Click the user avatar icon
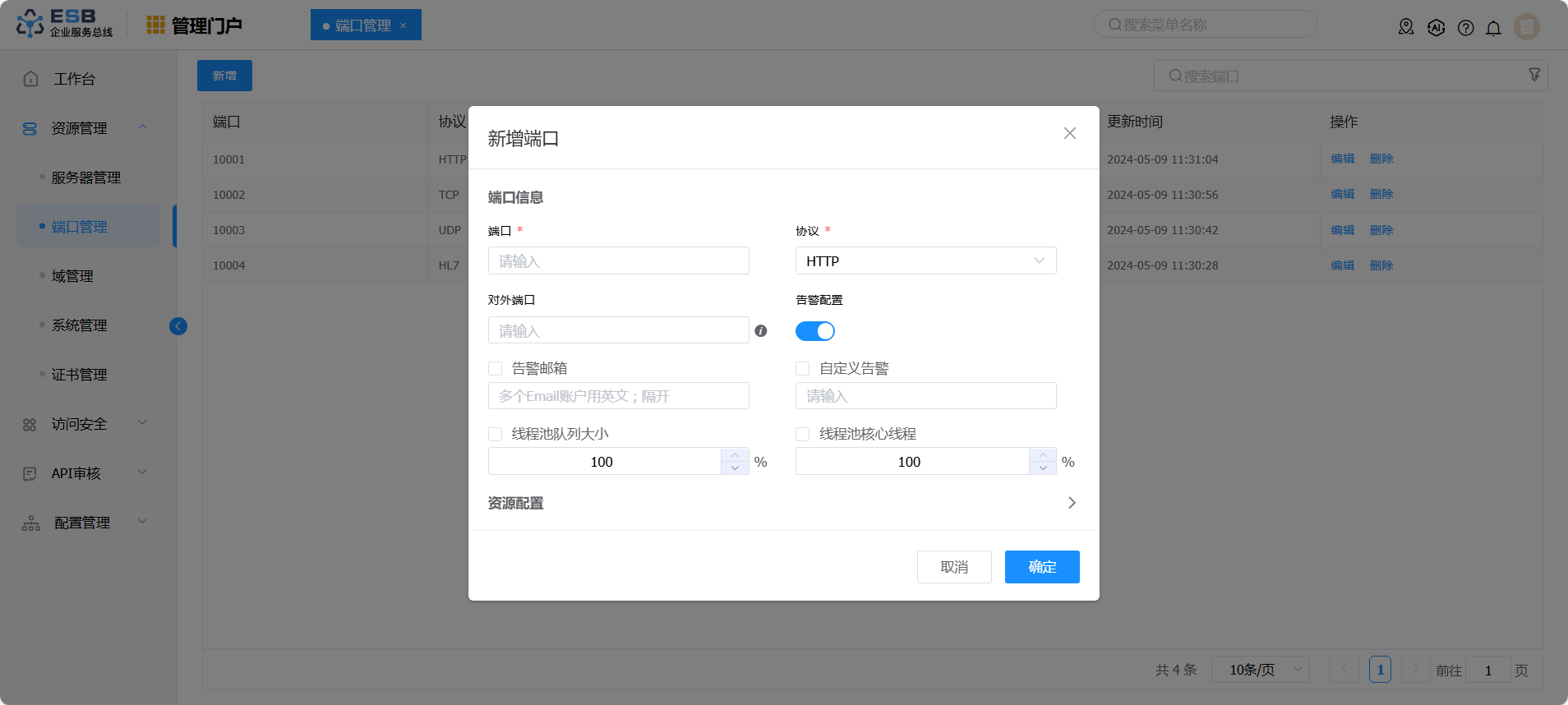The height and width of the screenshot is (705, 1568). coord(1526,26)
